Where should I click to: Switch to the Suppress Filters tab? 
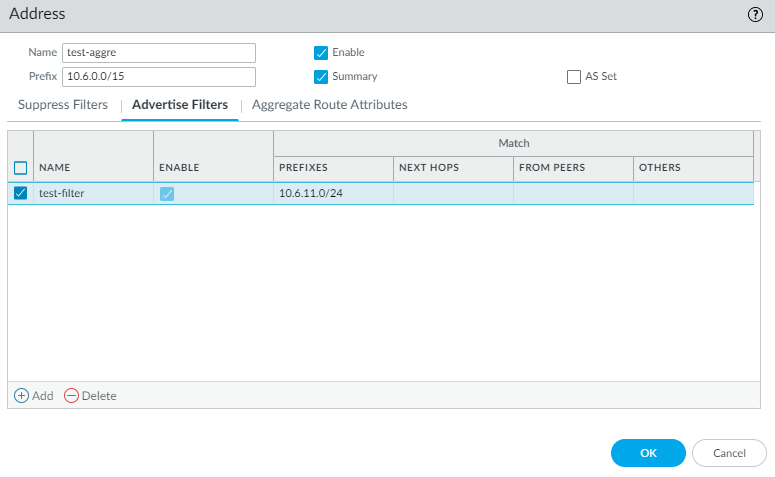[63, 105]
